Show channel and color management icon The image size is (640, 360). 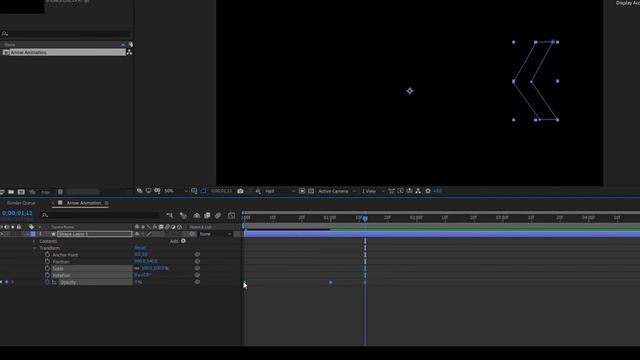point(258,191)
